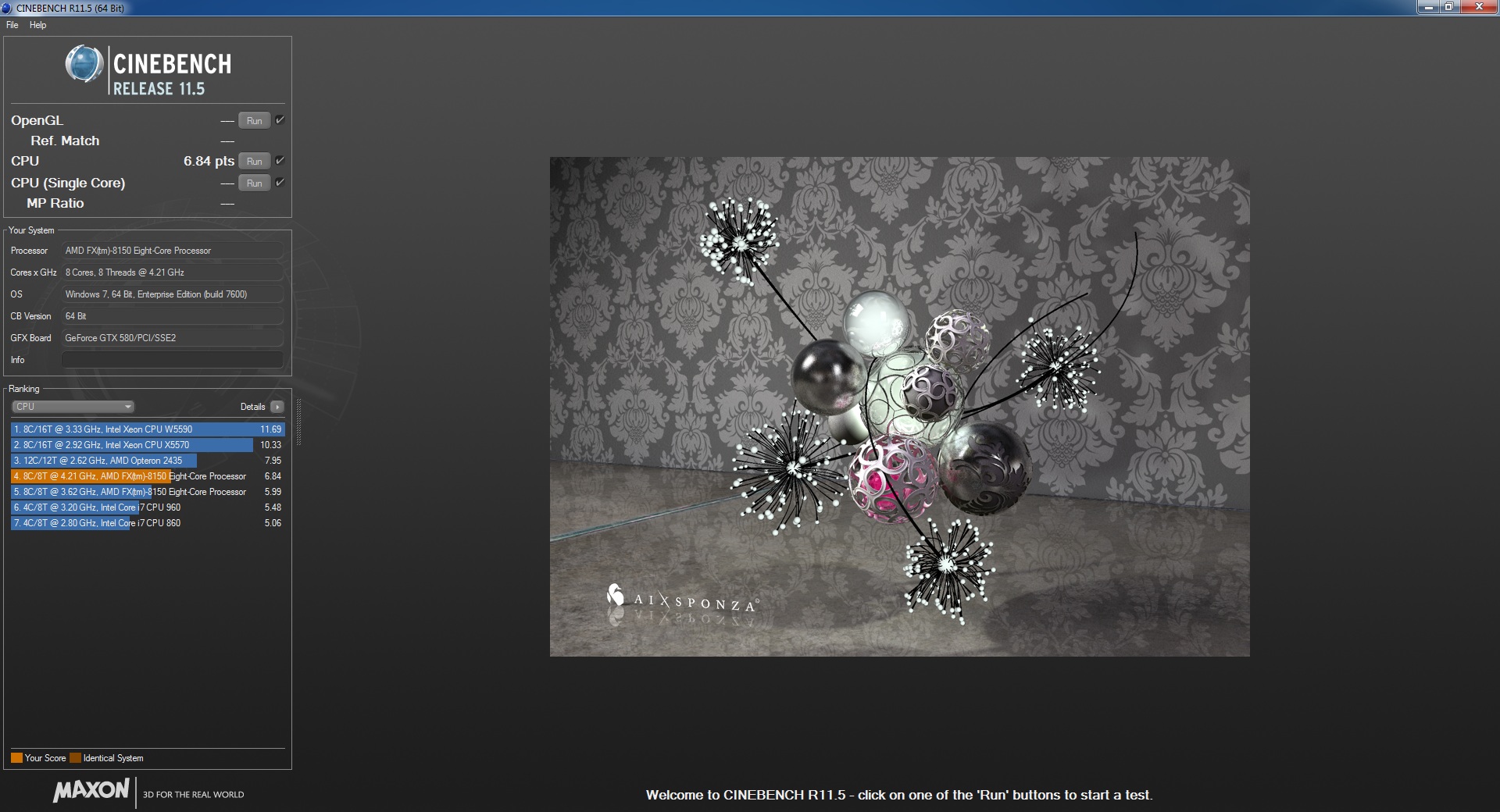The width and height of the screenshot is (1500, 812).
Task: Click the 6.84 pts CPU score
Action: [209, 161]
